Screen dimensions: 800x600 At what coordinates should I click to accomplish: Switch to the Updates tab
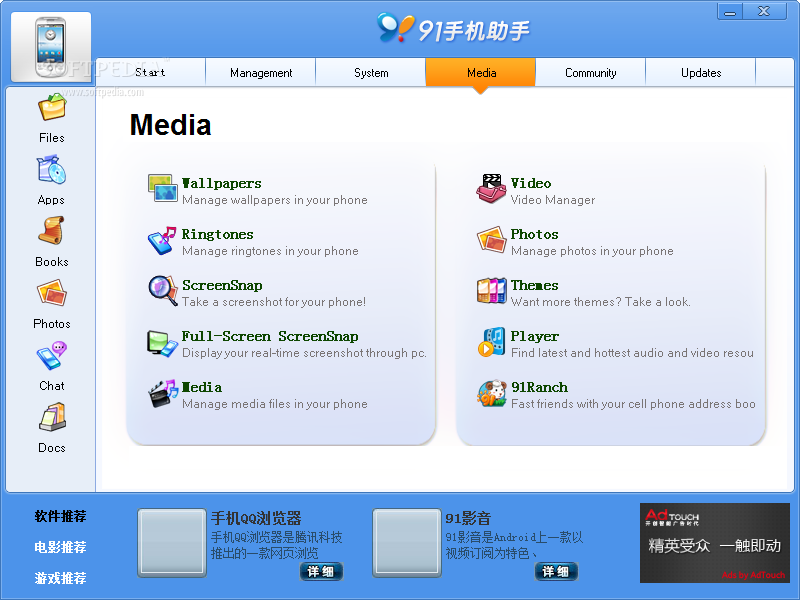(x=701, y=72)
